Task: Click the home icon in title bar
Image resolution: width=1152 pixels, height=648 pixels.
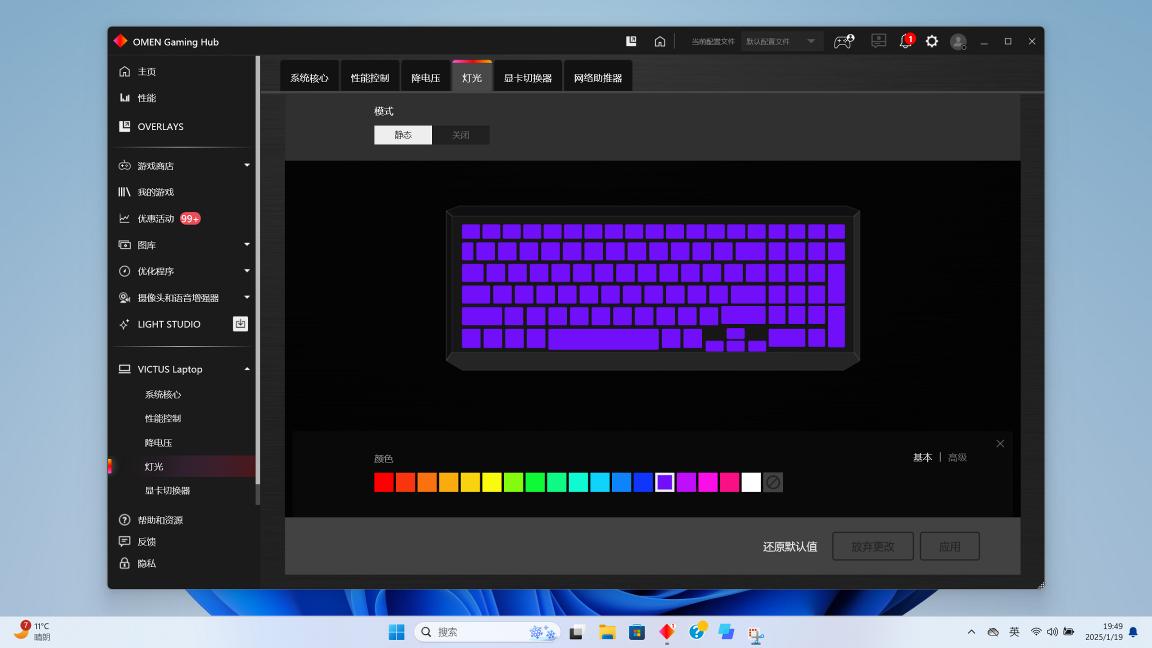Action: click(x=660, y=41)
